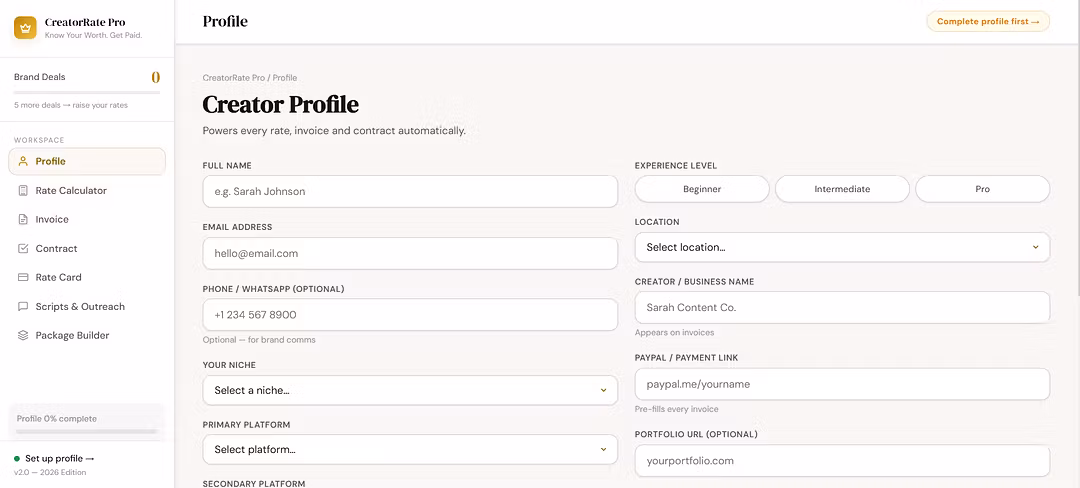1080x488 pixels.
Task: Click the CreatorRate Pro breadcrumb link
Action: (234, 78)
